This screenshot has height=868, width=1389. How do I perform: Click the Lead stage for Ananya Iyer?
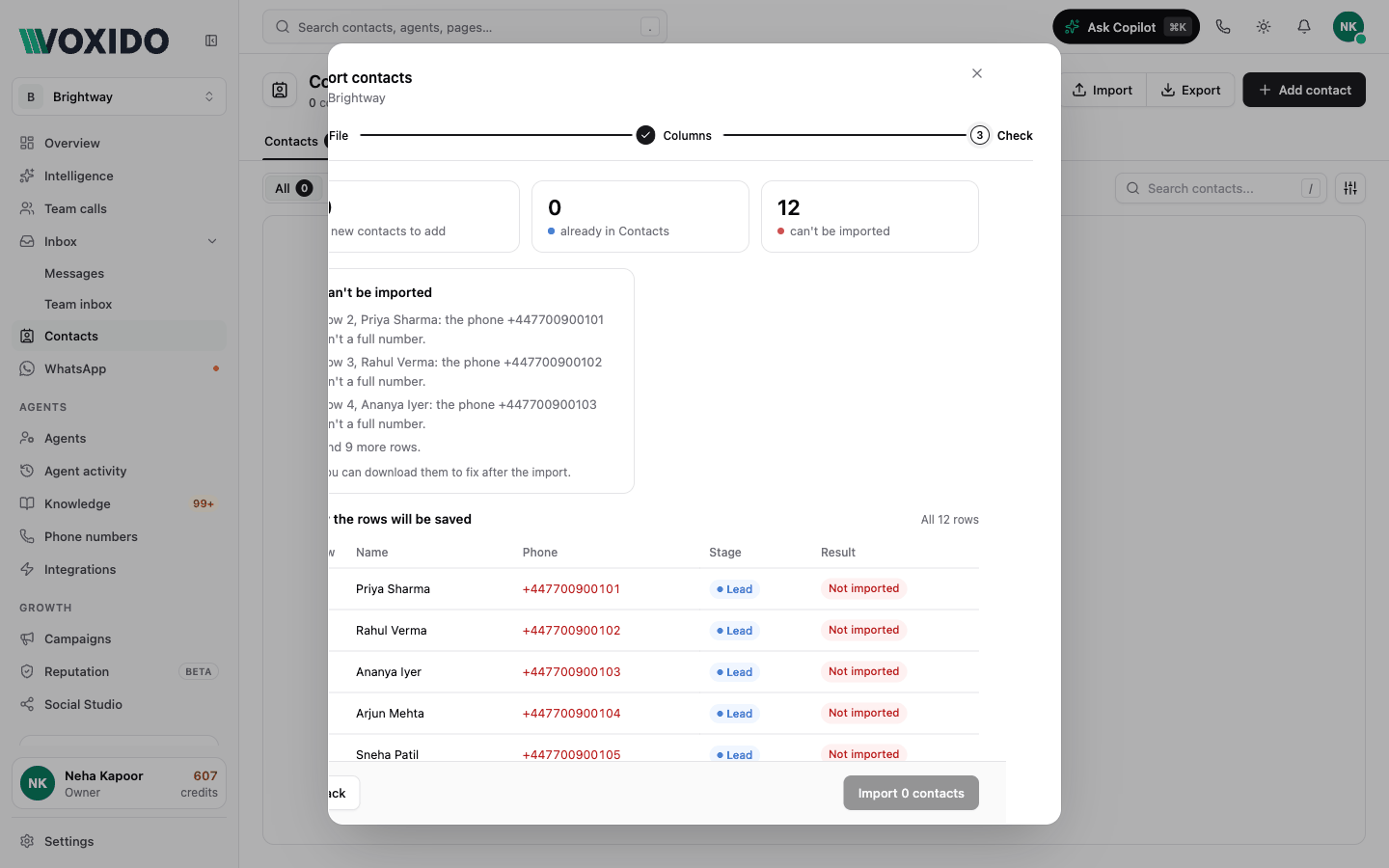[x=734, y=672]
